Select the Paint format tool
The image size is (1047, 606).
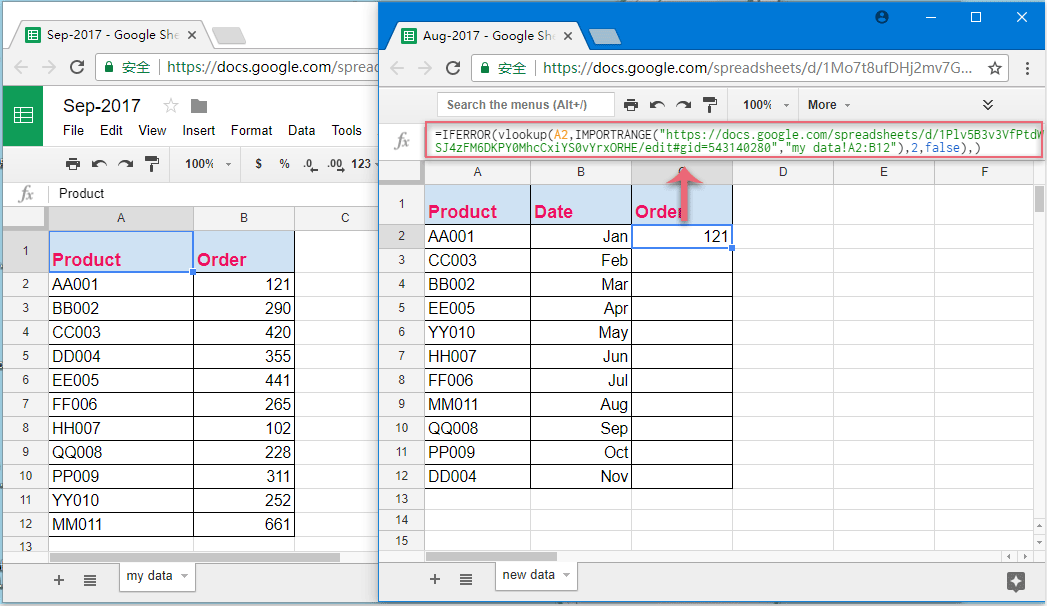710,104
